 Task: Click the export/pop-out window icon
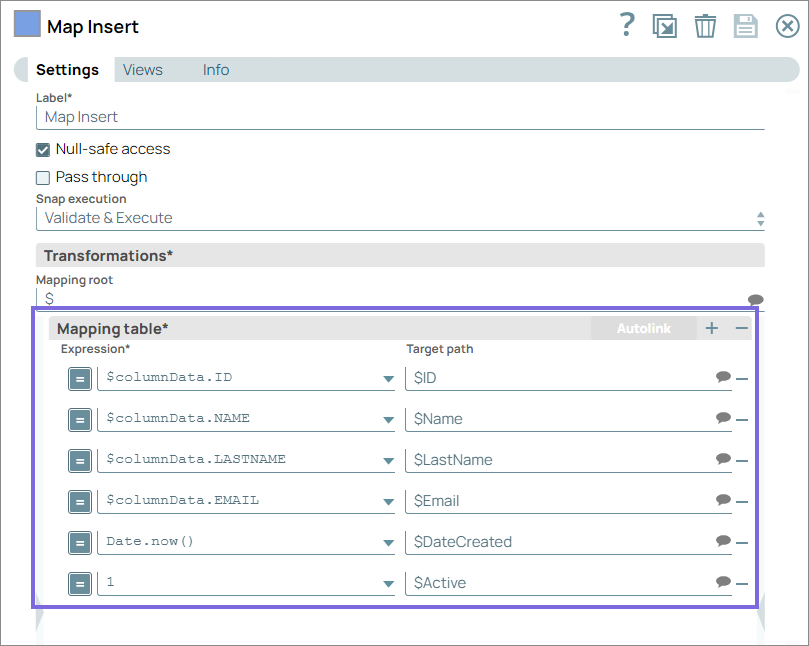coord(665,26)
